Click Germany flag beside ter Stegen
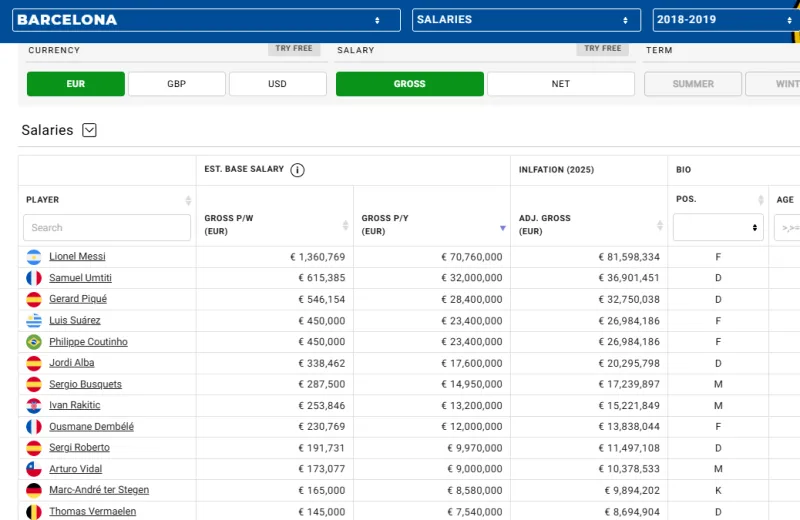This screenshot has height=520, width=800. [34, 490]
